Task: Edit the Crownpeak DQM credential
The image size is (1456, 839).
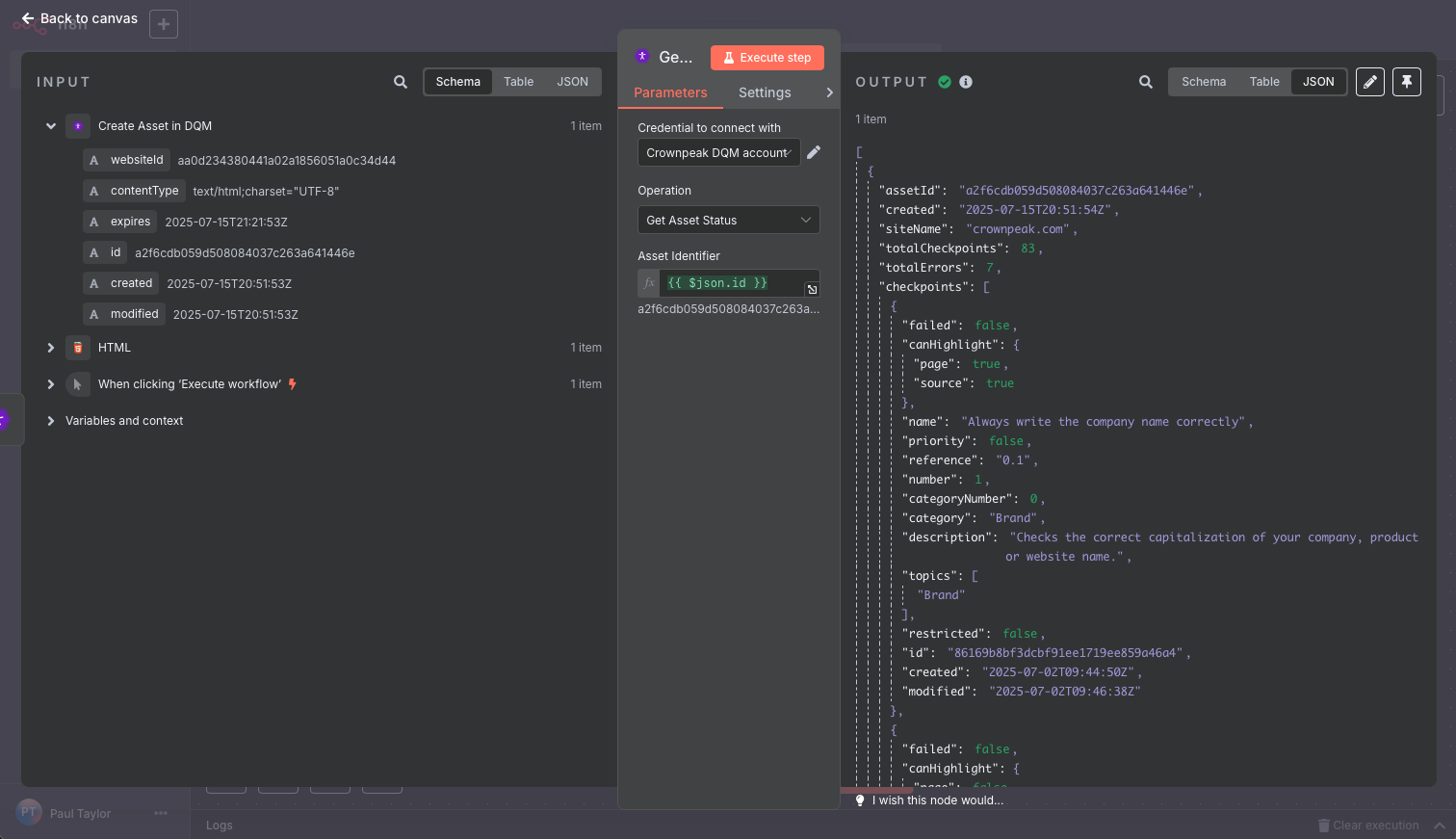Action: point(814,152)
